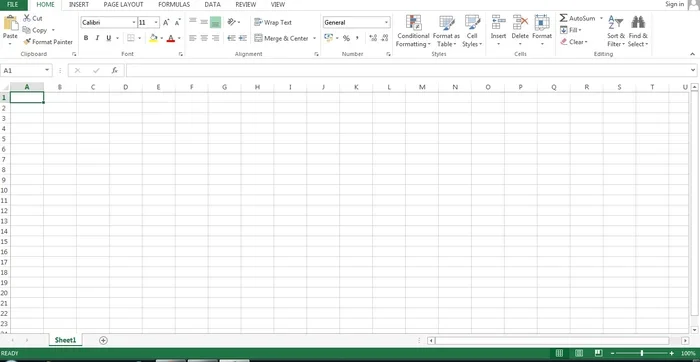Select Top Align icon

pos(193,21)
